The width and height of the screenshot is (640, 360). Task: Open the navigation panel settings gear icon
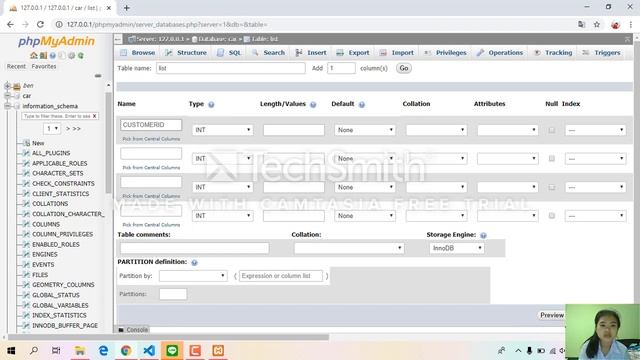click(71, 56)
